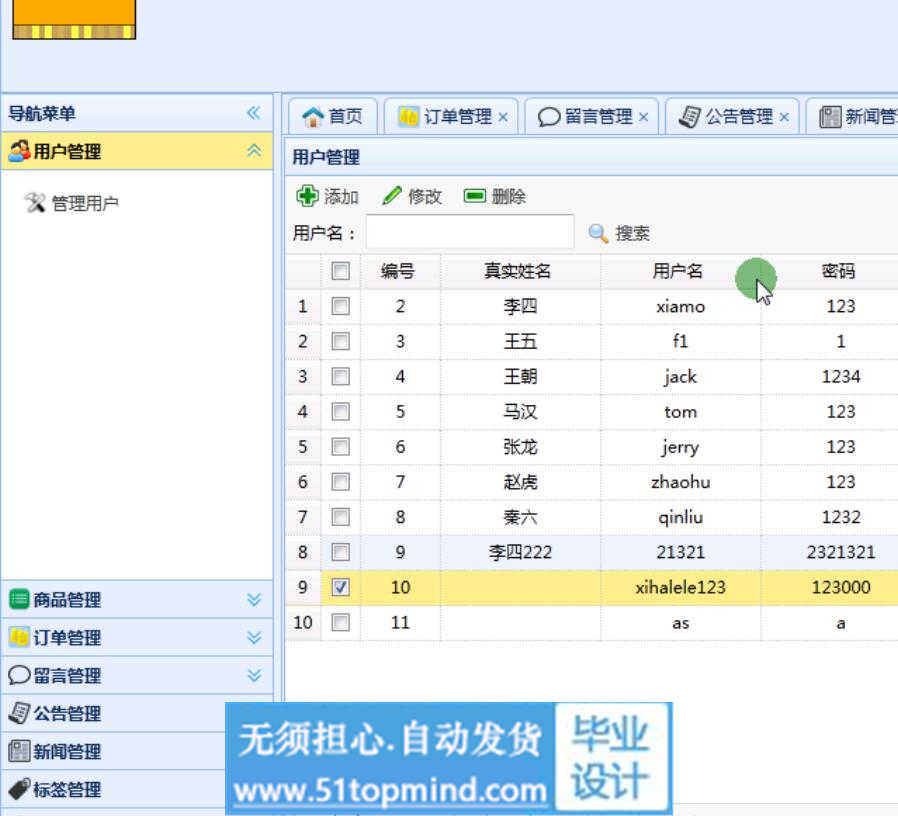
Task: Expand the 订单管理 sidebar panel
Action: (x=254, y=638)
